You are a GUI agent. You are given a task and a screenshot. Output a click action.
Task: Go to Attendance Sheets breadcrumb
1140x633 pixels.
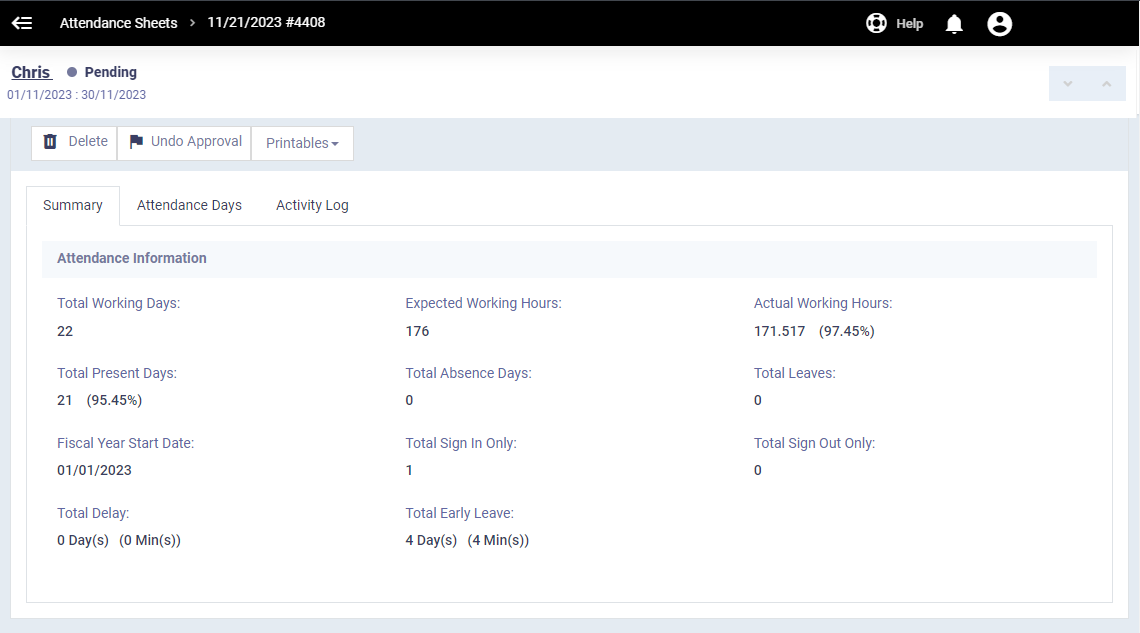pyautogui.click(x=119, y=23)
